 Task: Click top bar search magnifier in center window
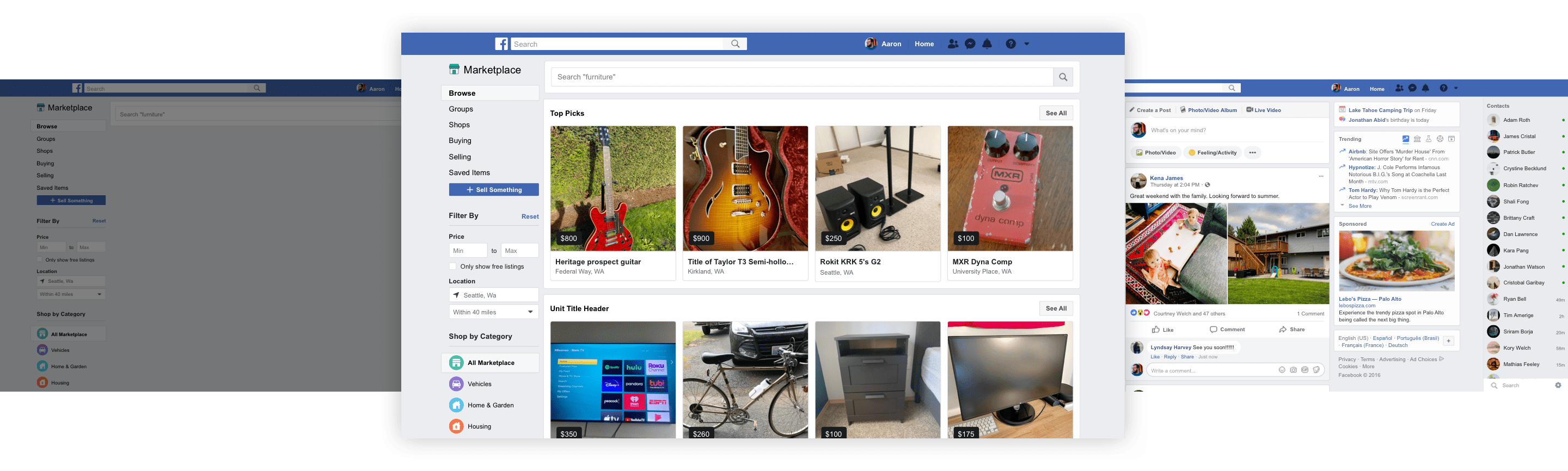736,44
